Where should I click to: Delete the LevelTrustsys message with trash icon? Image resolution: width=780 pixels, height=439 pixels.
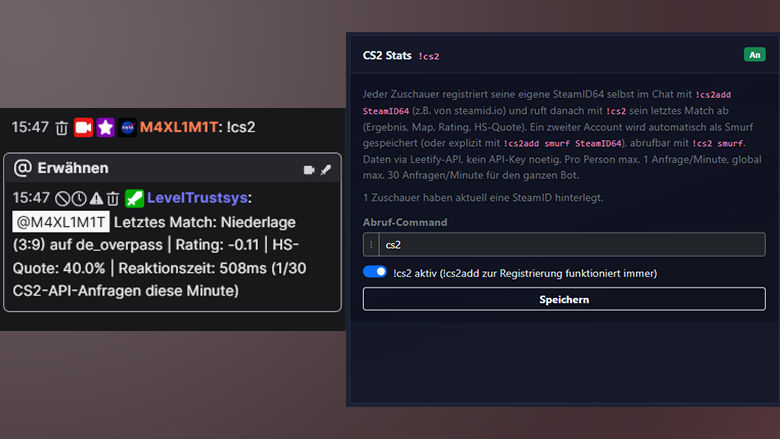pyautogui.click(x=113, y=199)
